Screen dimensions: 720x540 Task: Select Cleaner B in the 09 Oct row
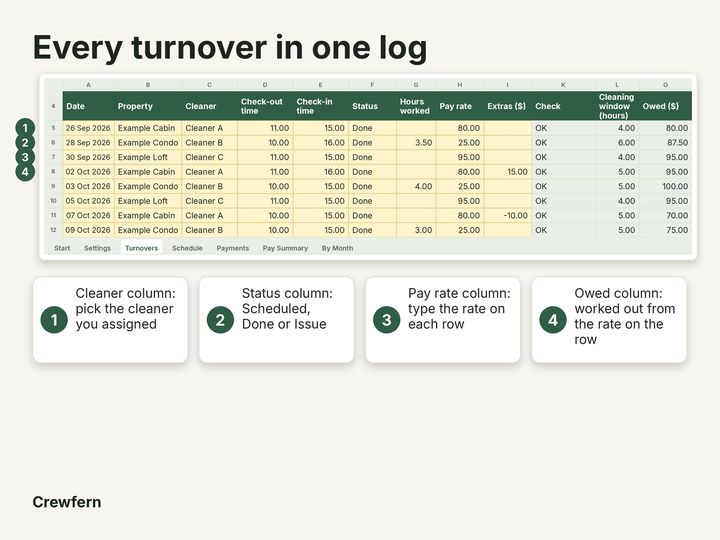pos(210,230)
